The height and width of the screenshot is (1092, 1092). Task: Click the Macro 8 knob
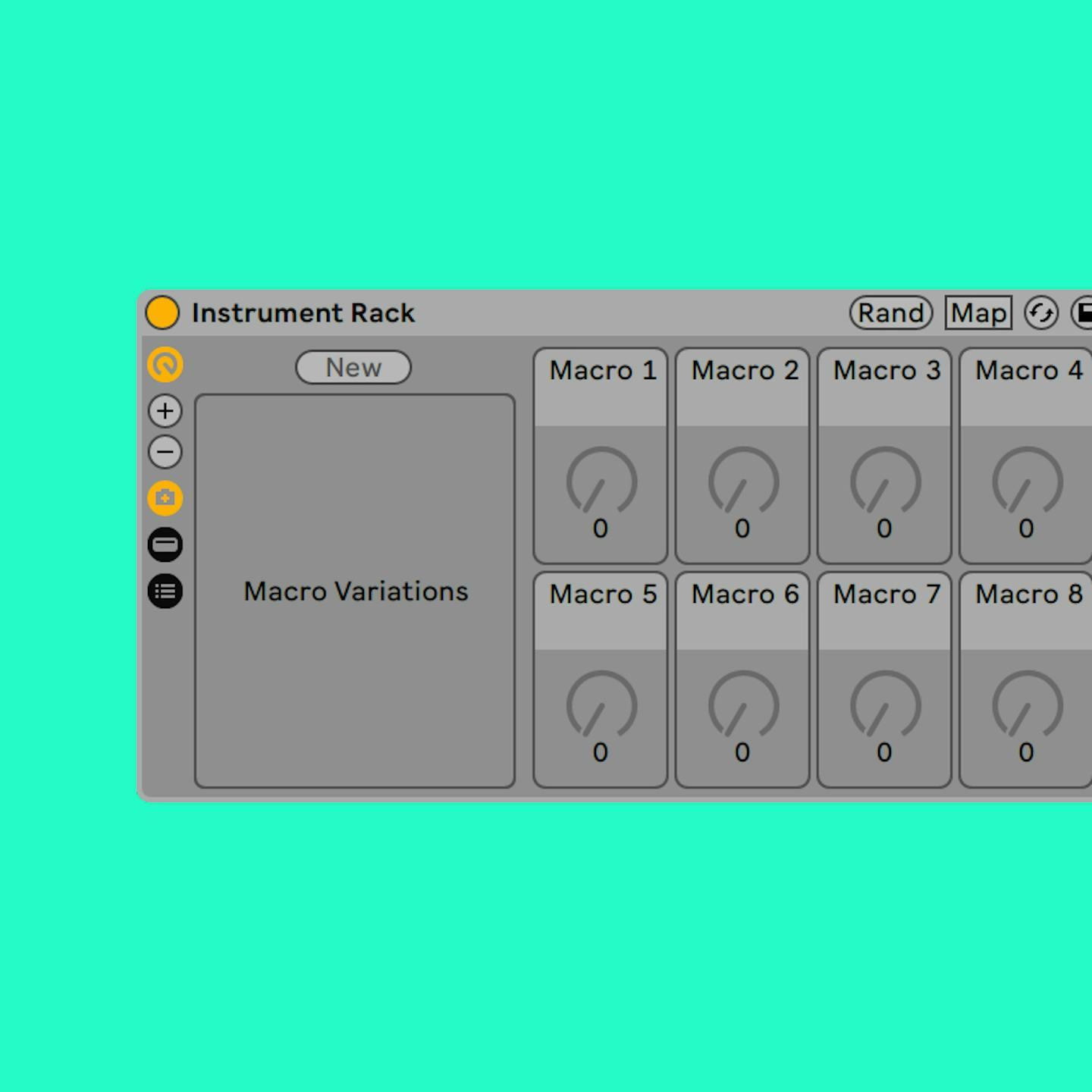pos(1028,704)
